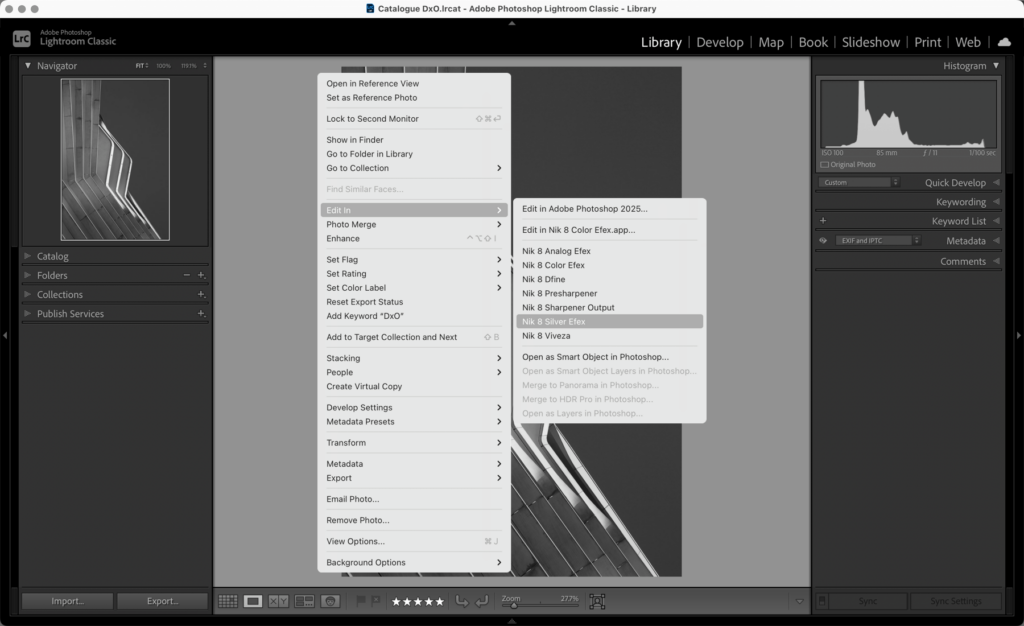
Task: Add a new folder with Folders plus icon
Action: coord(201,275)
